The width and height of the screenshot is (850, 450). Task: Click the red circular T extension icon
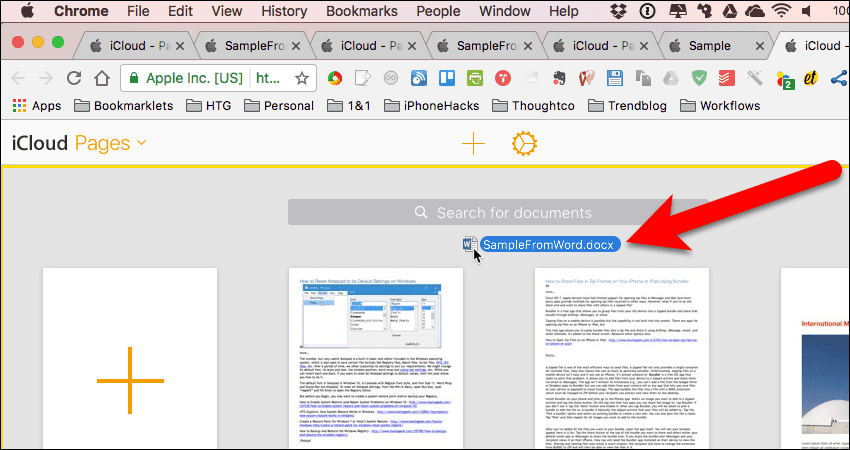click(503, 79)
